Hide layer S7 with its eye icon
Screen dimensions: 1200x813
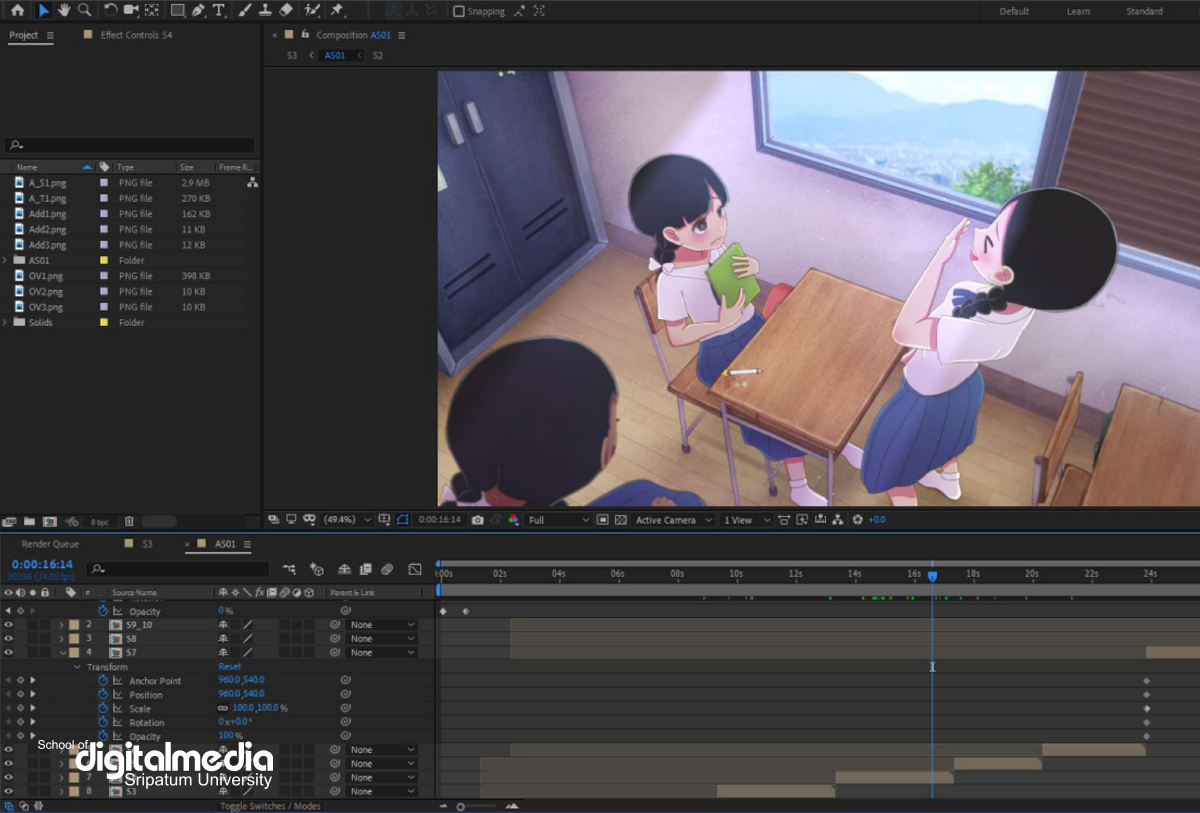[x=9, y=653]
